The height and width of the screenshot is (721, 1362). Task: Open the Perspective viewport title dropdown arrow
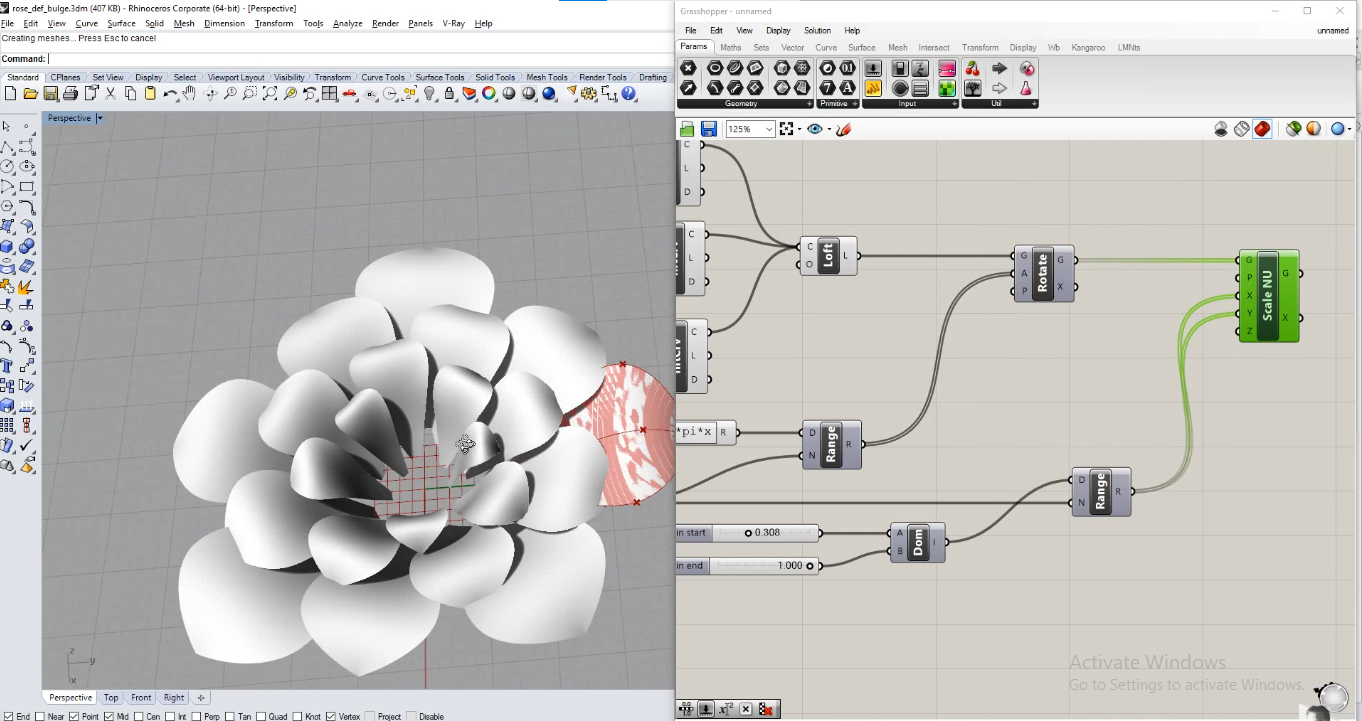tap(99, 118)
